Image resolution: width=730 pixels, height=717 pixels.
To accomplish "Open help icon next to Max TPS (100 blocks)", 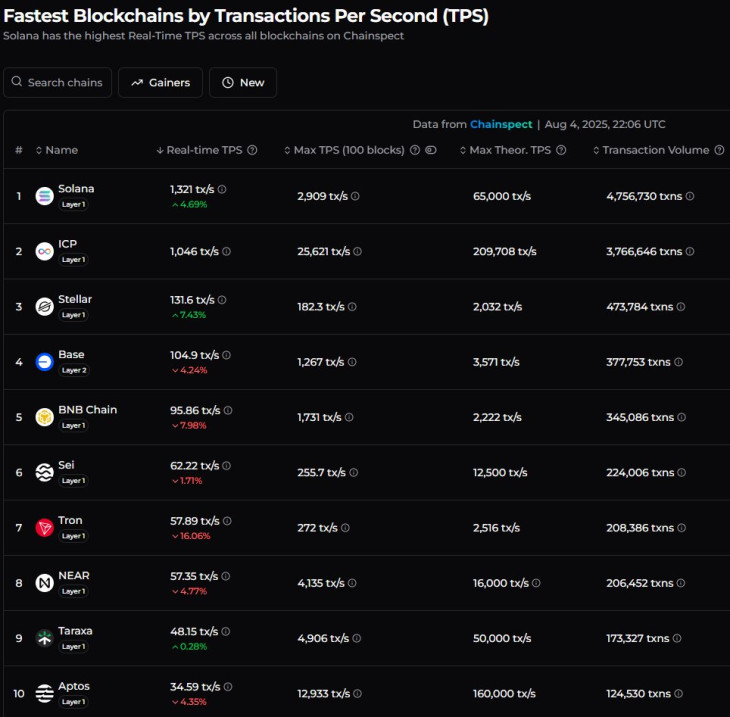I will coord(415,150).
